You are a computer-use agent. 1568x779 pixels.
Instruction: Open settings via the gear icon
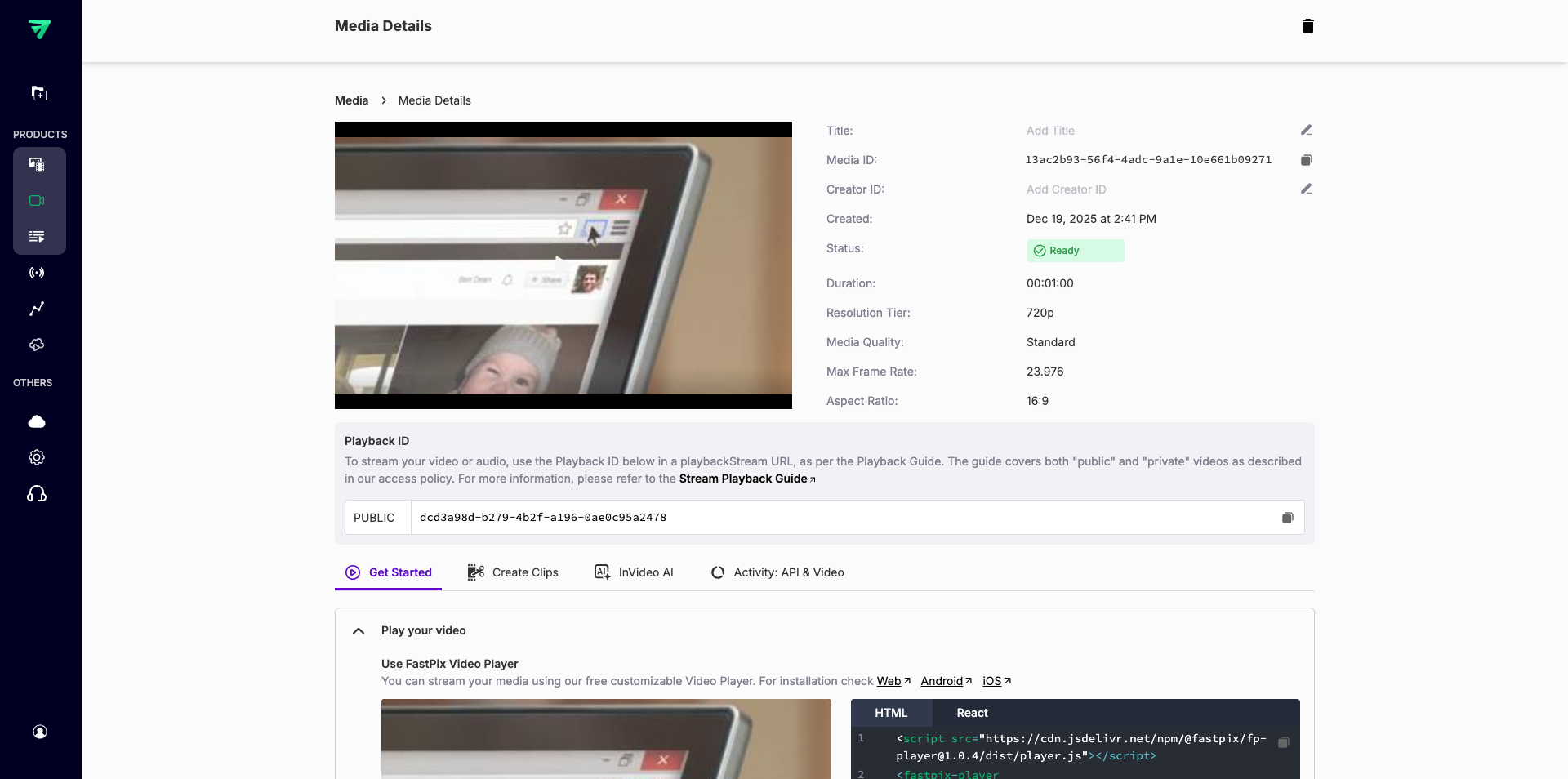click(x=36, y=457)
